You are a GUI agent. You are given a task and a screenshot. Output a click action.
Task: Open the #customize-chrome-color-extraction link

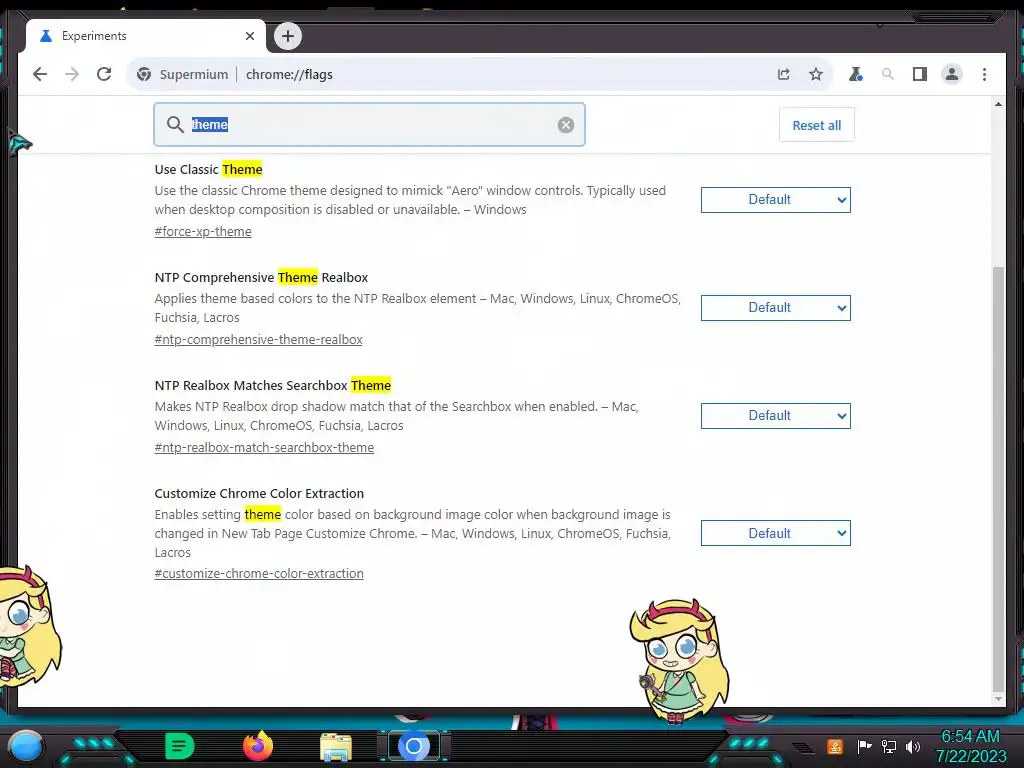[x=259, y=573]
